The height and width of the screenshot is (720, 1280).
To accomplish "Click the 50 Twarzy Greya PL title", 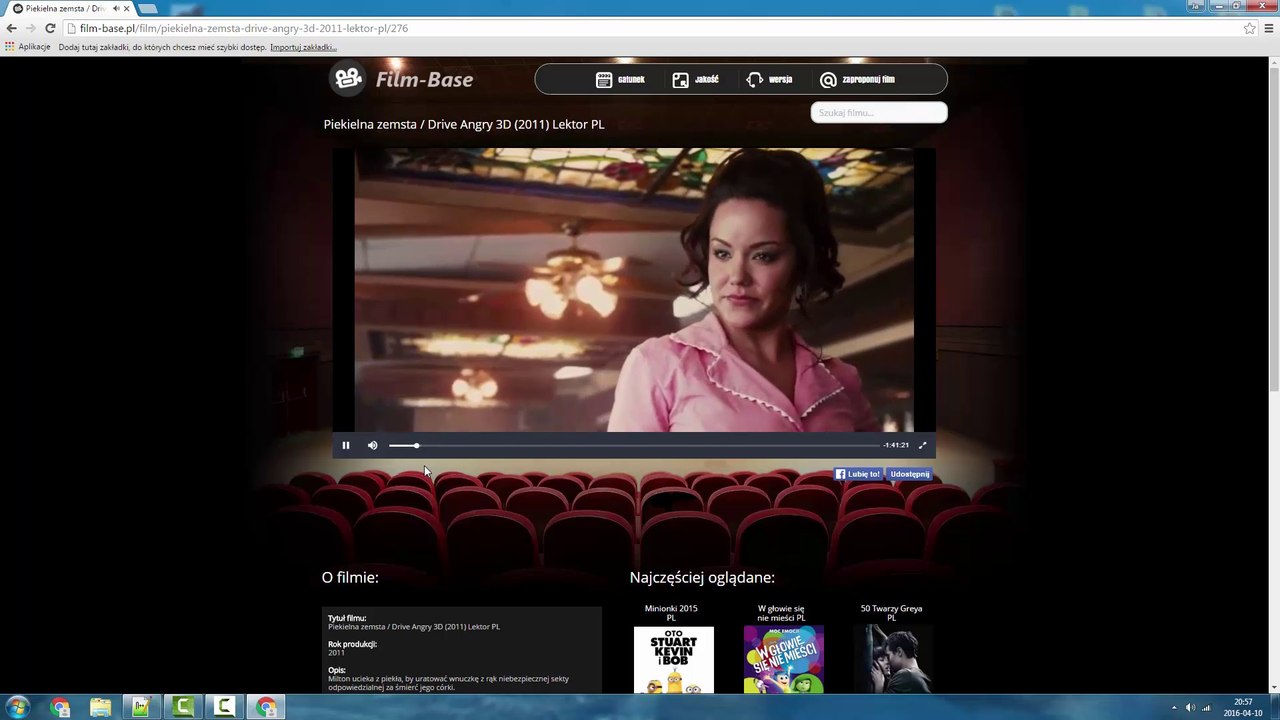I will 891,613.
